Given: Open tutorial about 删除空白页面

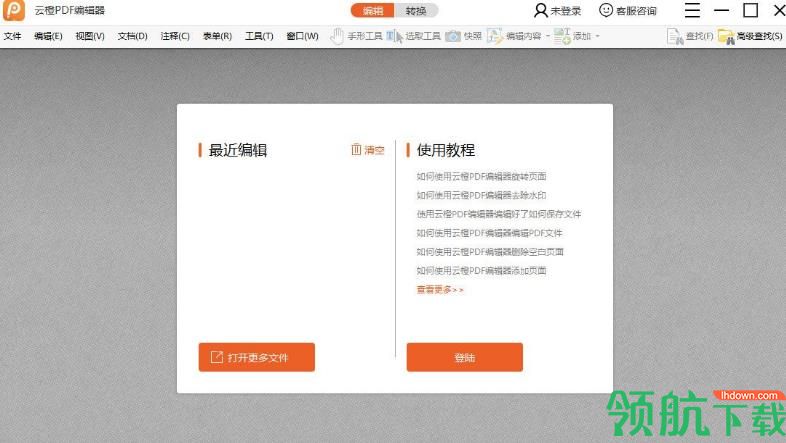Looking at the screenshot, I should point(490,252).
